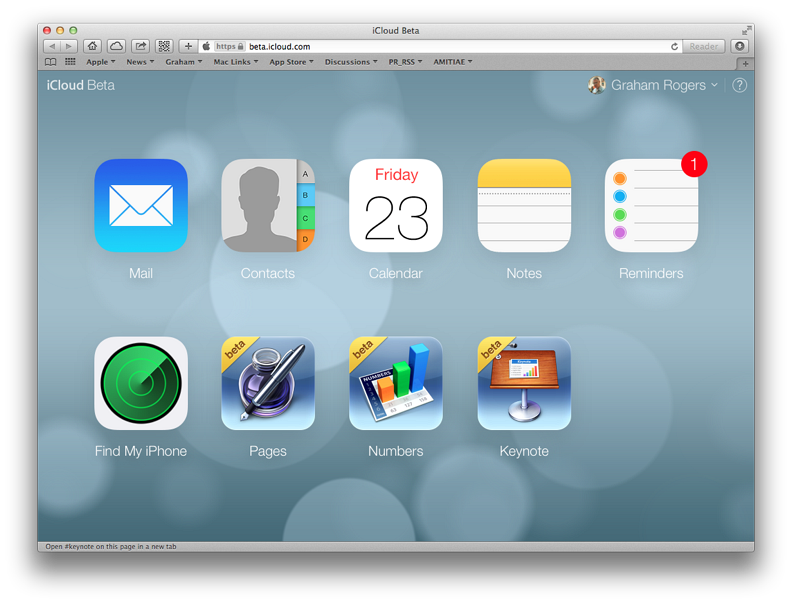Open the Keynote beta icon

(524, 383)
